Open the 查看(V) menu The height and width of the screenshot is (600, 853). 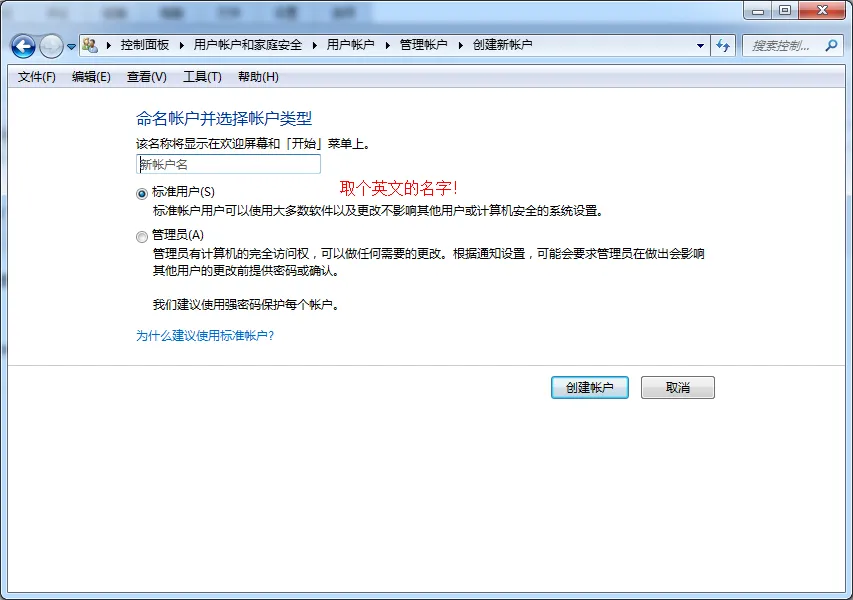pos(146,77)
